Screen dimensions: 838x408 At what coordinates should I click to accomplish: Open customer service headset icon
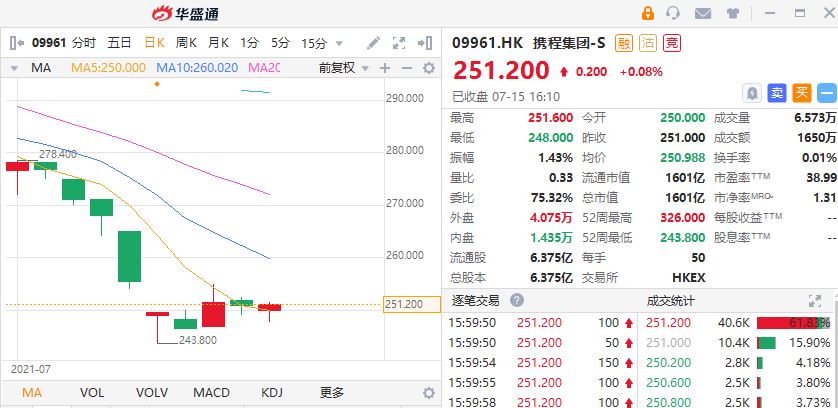pyautogui.click(x=673, y=13)
